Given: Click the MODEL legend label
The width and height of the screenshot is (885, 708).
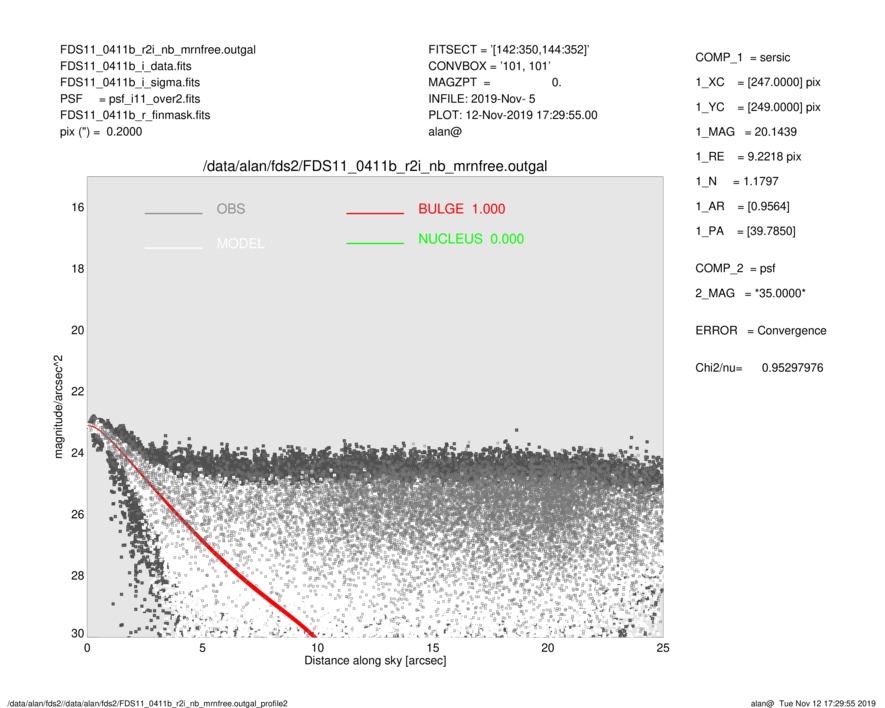Looking at the screenshot, I should pos(240,243).
